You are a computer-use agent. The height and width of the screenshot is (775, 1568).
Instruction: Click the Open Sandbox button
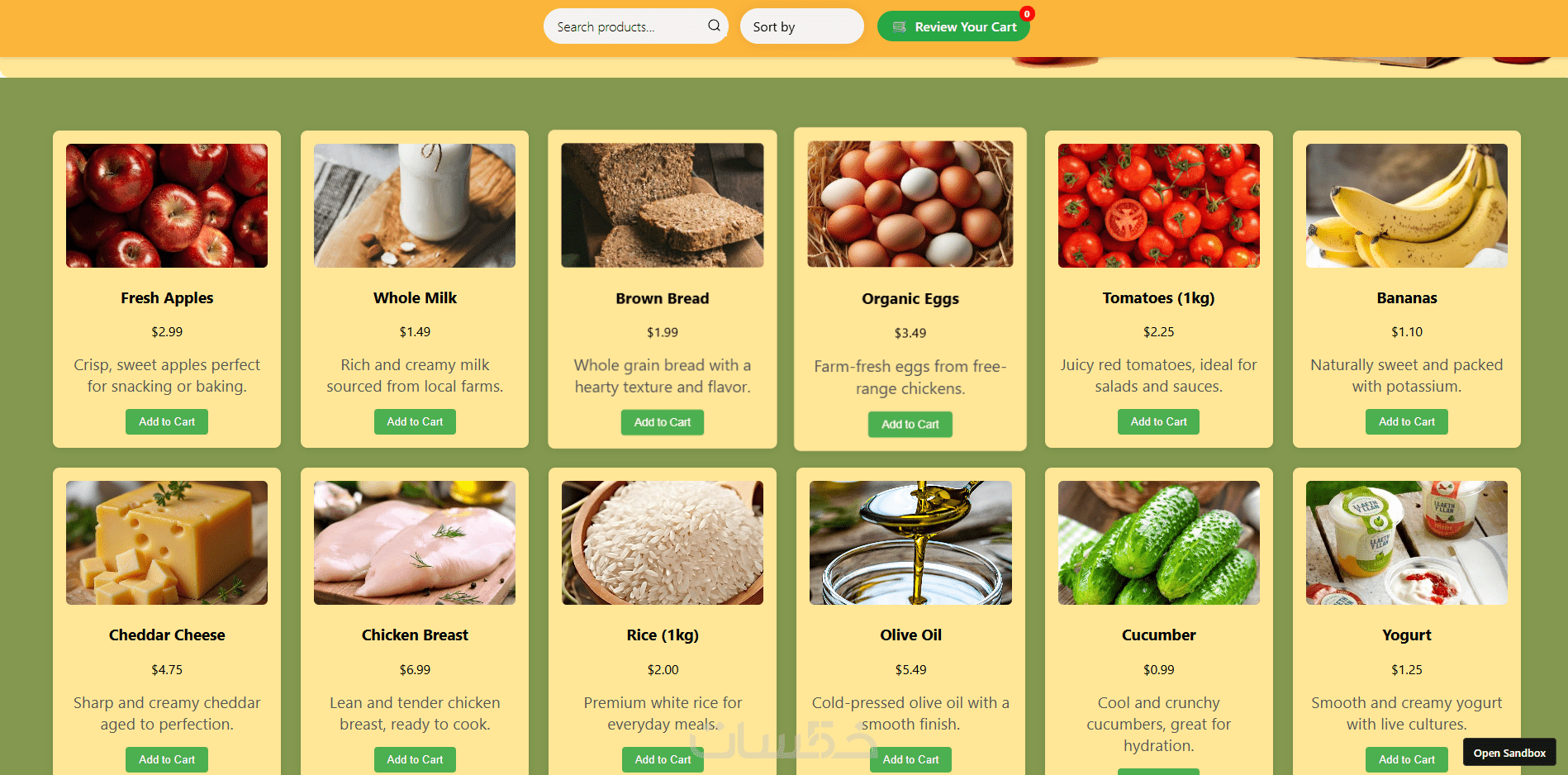coord(1509,753)
